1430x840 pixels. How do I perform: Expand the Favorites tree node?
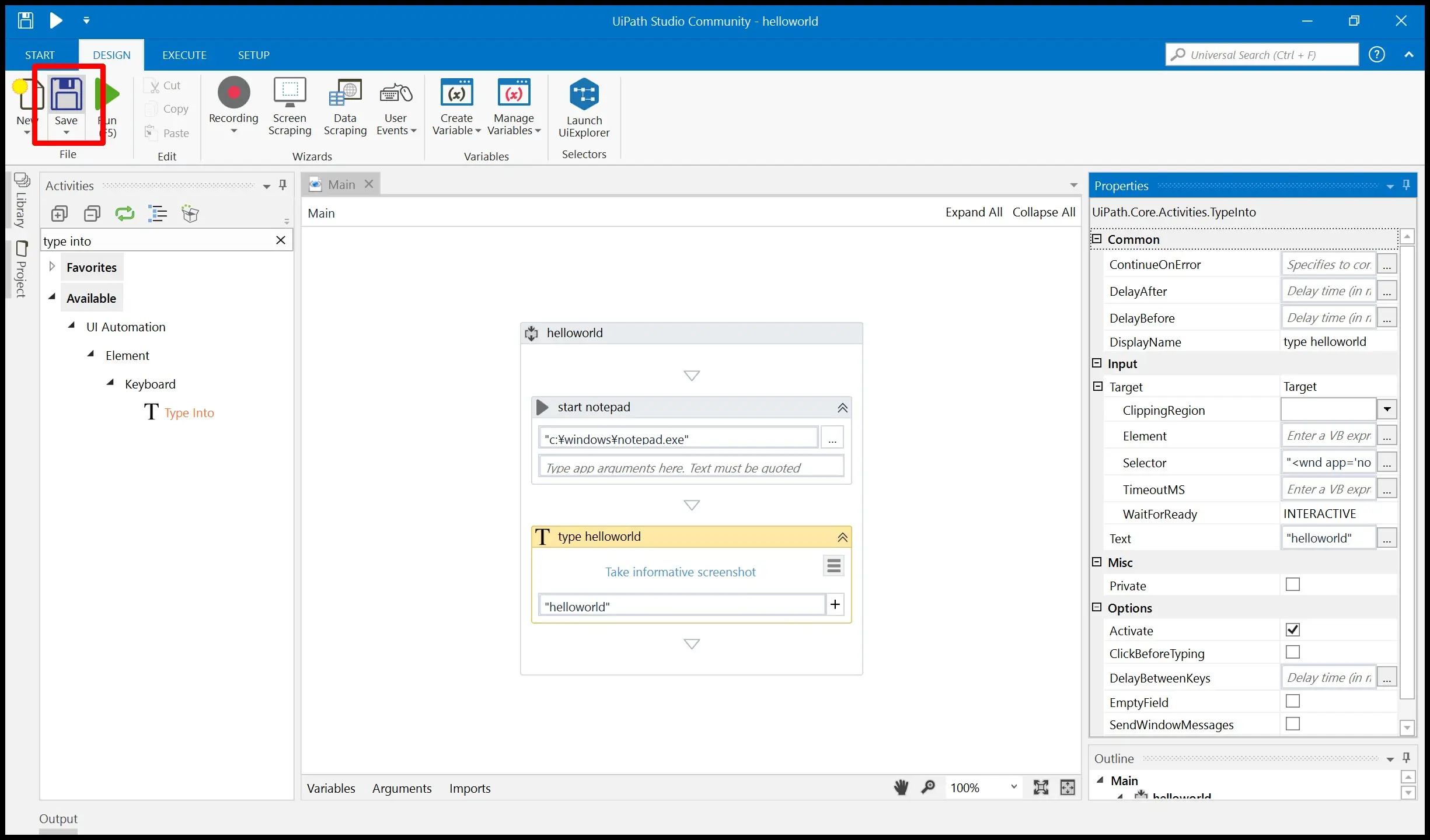point(52,267)
